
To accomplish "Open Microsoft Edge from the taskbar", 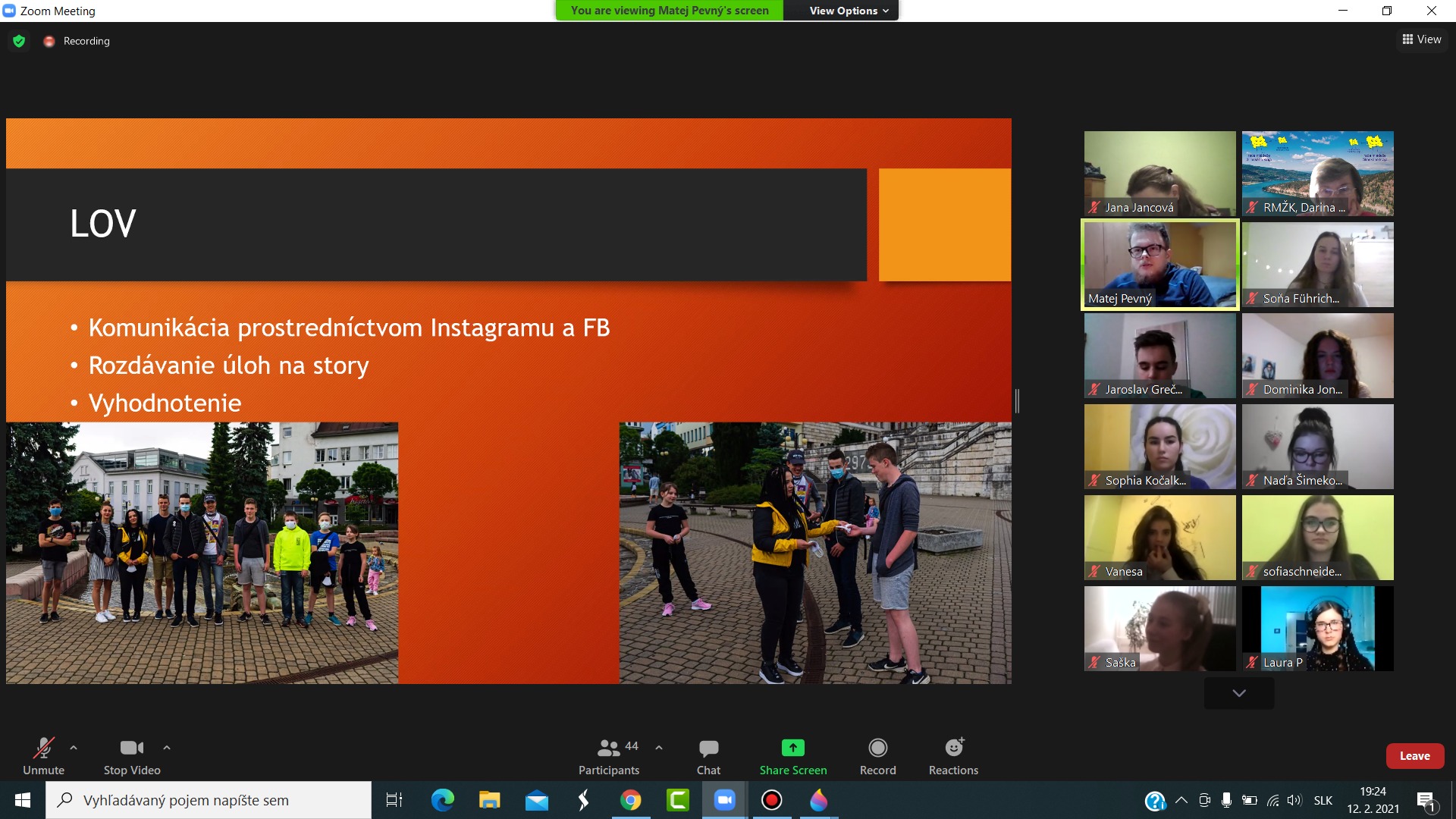I will pos(442,800).
